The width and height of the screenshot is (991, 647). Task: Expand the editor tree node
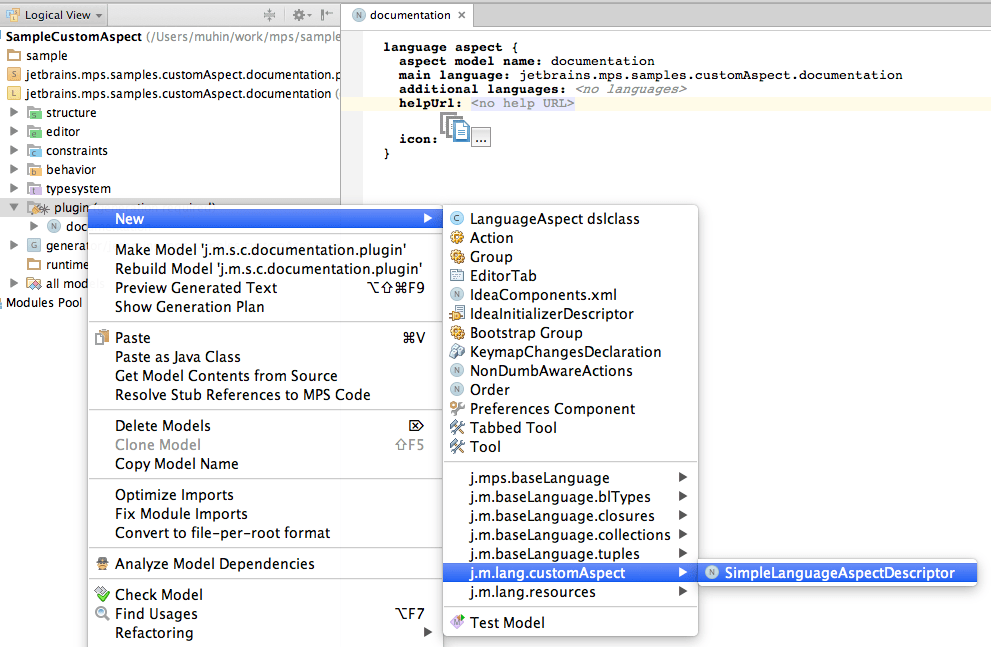point(14,131)
